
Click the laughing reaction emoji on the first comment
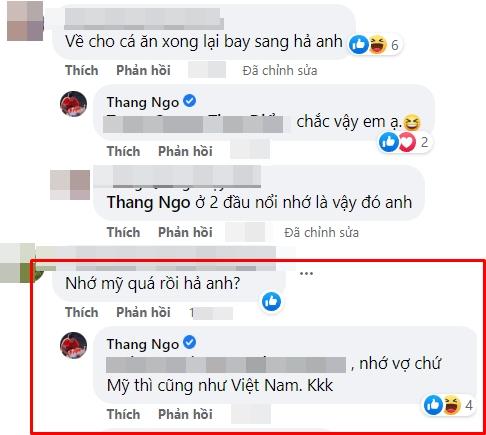coord(377,45)
